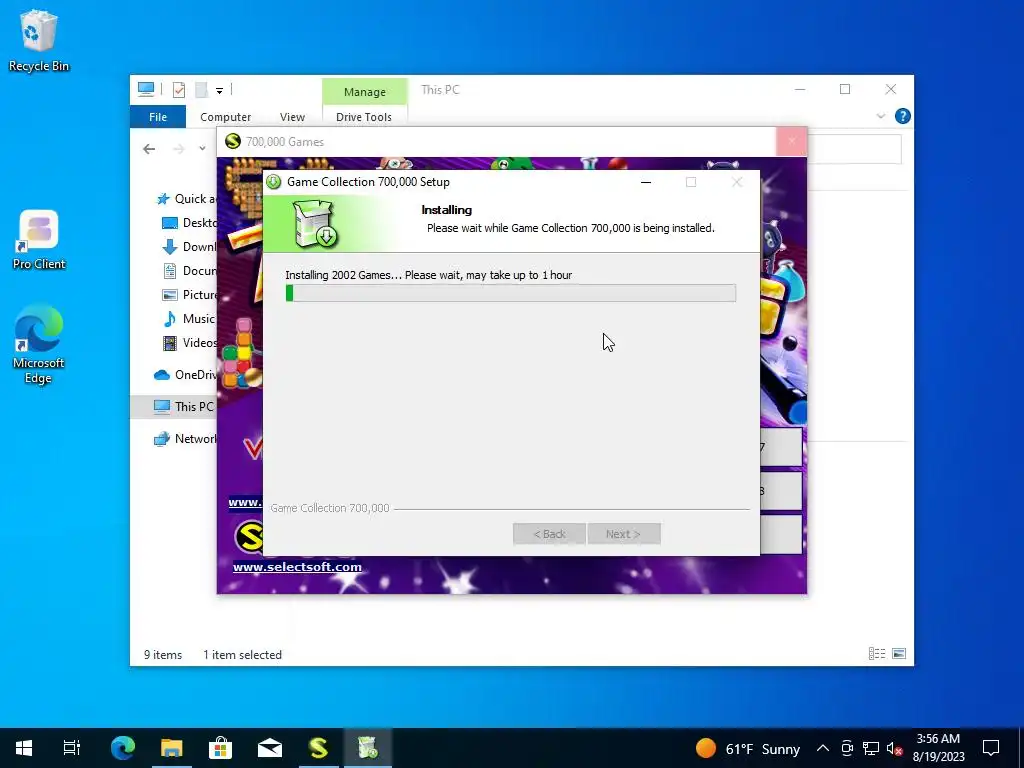Click the Explorer search box
1024x768 pixels.
tap(855, 149)
